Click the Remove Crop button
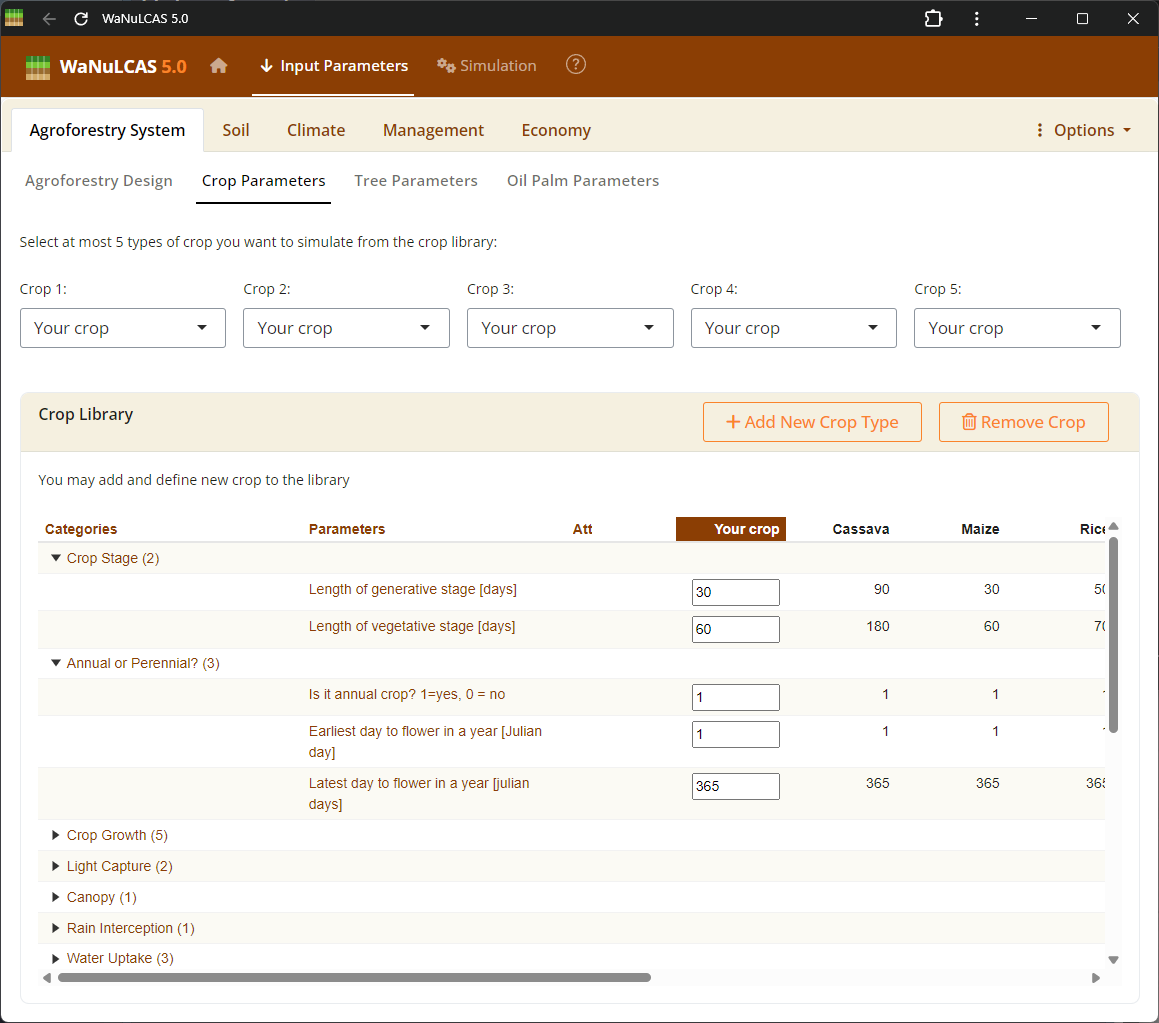Image resolution: width=1159 pixels, height=1023 pixels. point(1023,422)
